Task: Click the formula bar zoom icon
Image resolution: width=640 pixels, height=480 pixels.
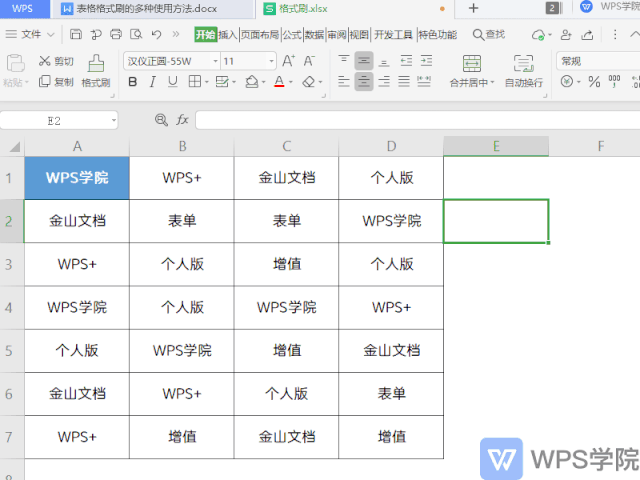Action: point(161,120)
